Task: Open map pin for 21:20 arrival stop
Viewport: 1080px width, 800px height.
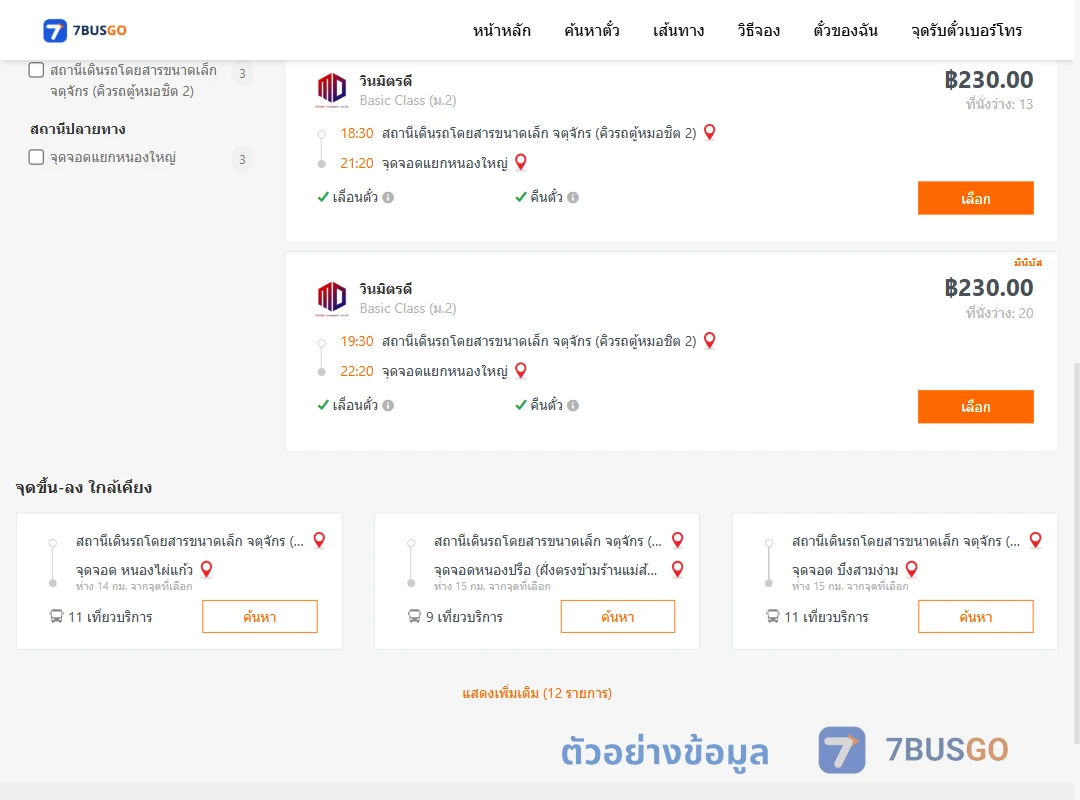Action: (521, 163)
